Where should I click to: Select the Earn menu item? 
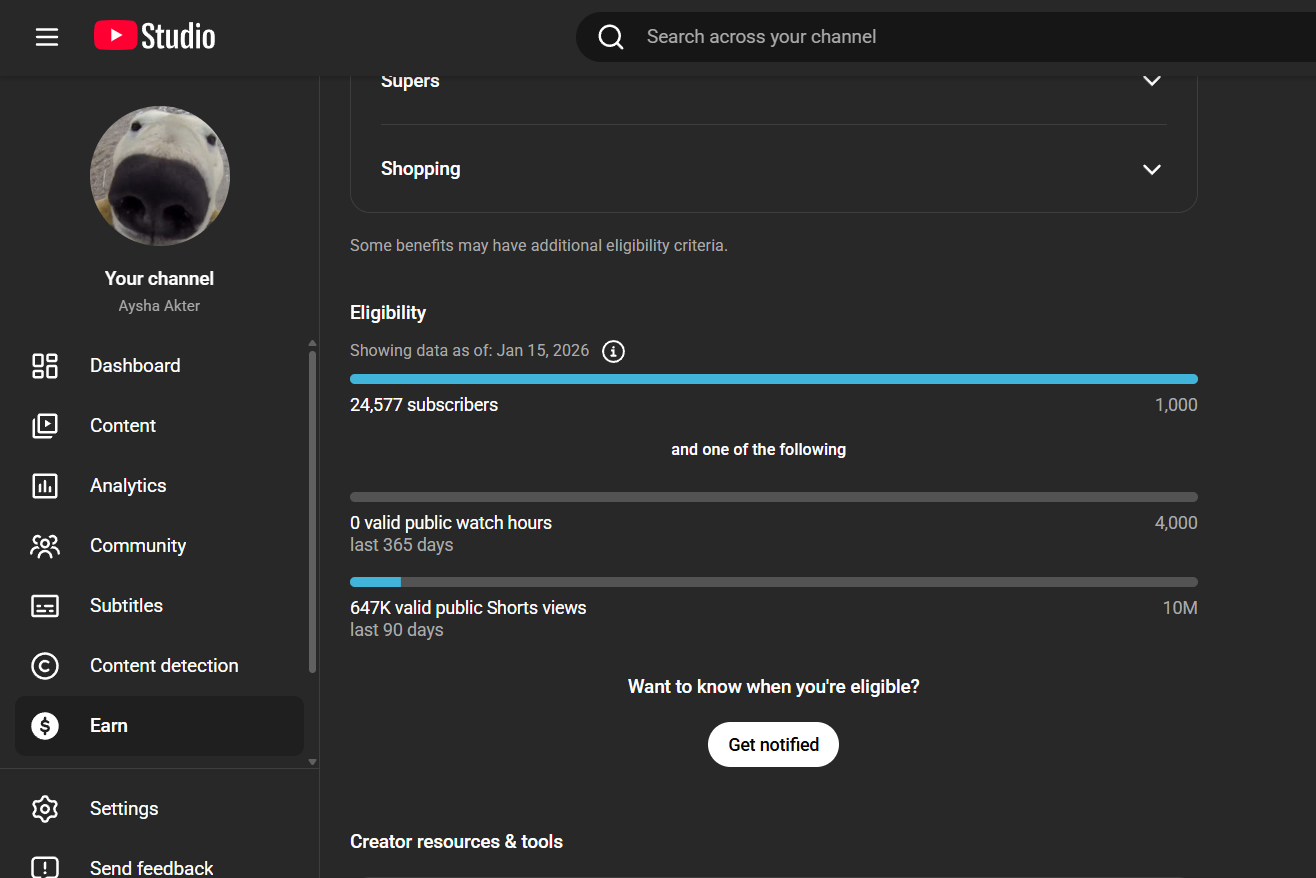[109, 726]
